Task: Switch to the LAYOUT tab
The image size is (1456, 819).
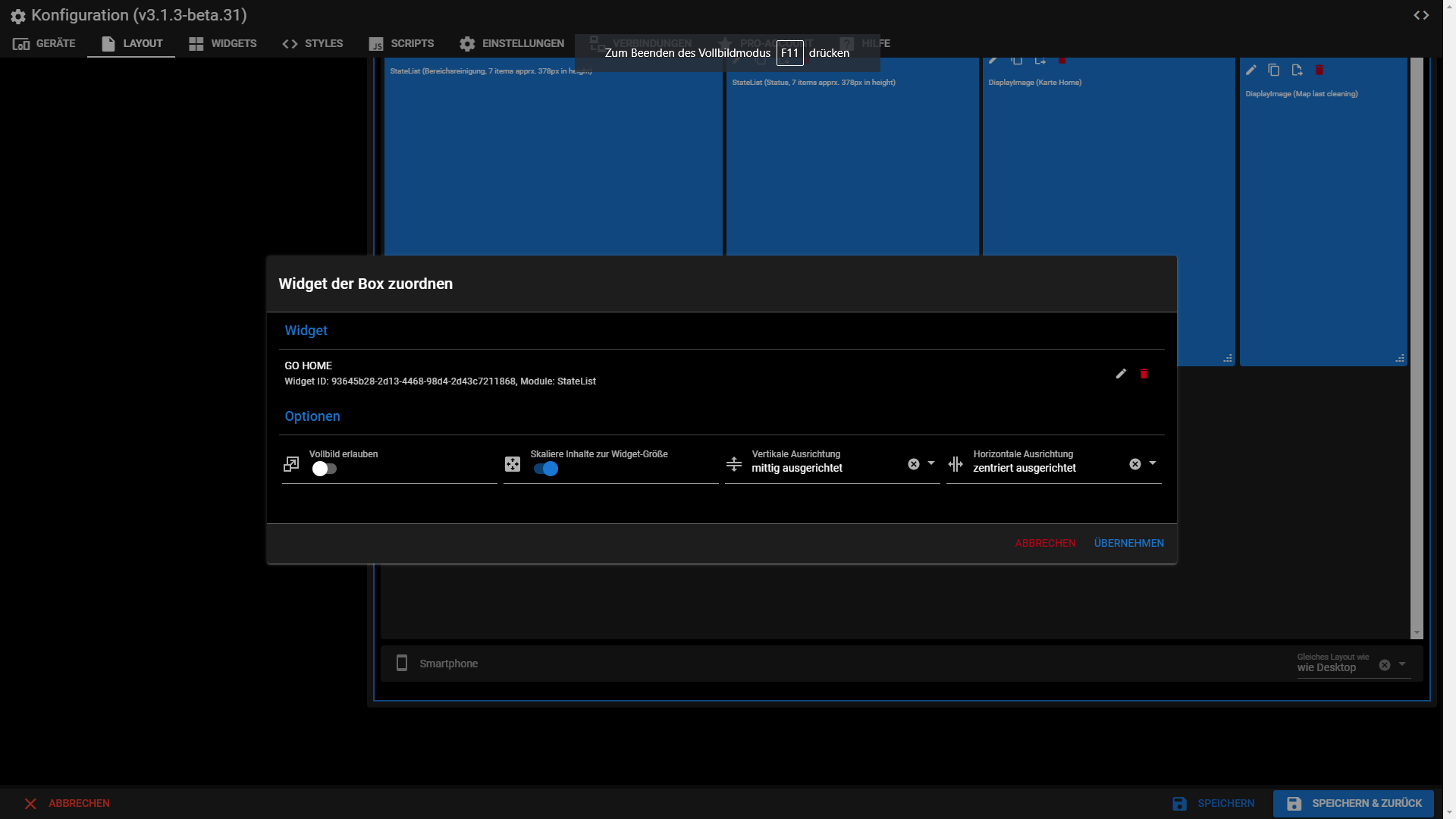Action: [131, 43]
